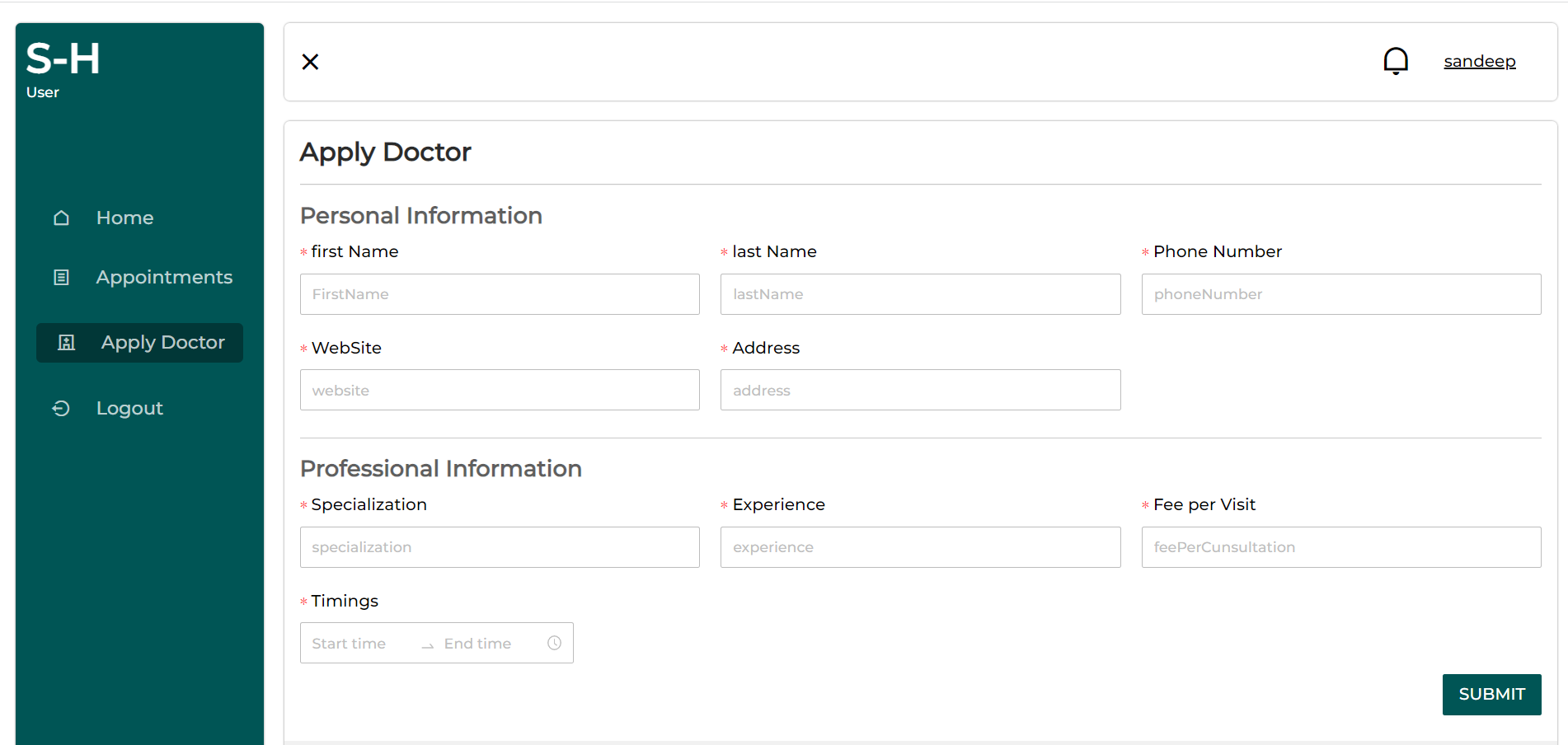Collapse sidebar with the X icon
The image size is (1568, 745).
(x=310, y=62)
